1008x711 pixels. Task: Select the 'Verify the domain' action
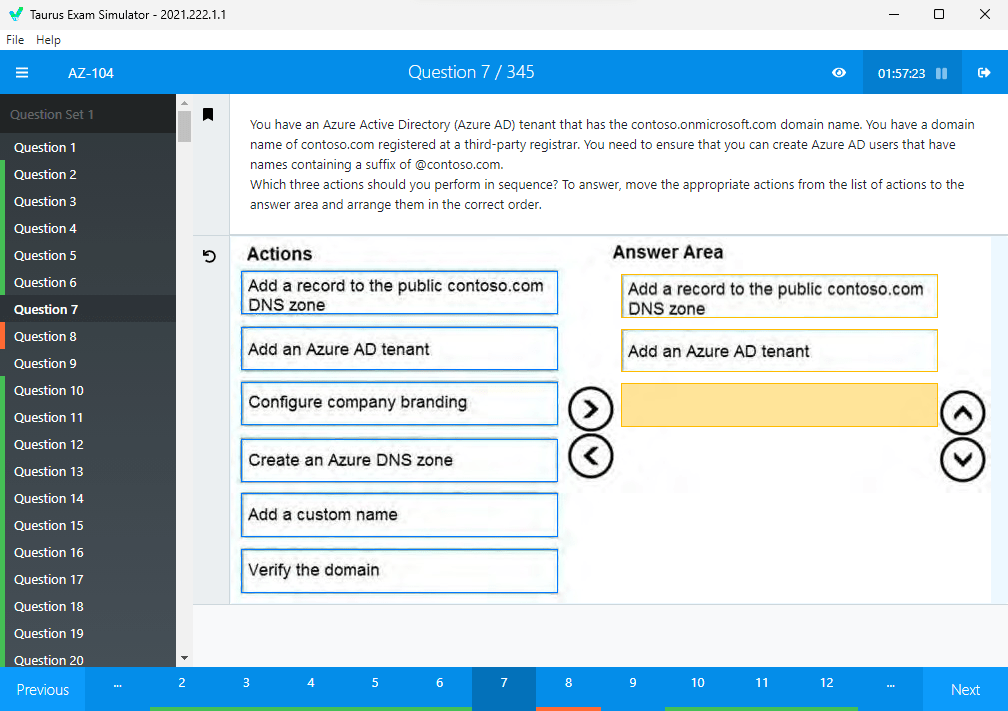click(x=399, y=571)
